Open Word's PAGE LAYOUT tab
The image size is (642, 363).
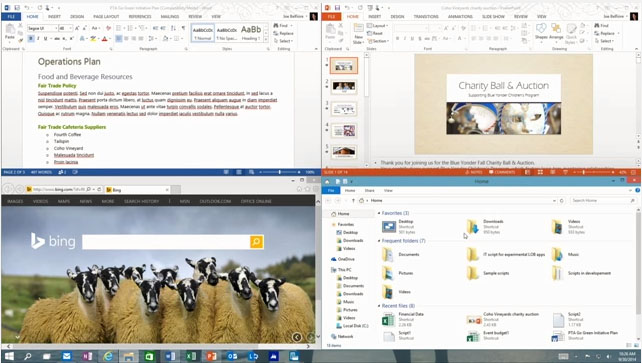point(106,17)
